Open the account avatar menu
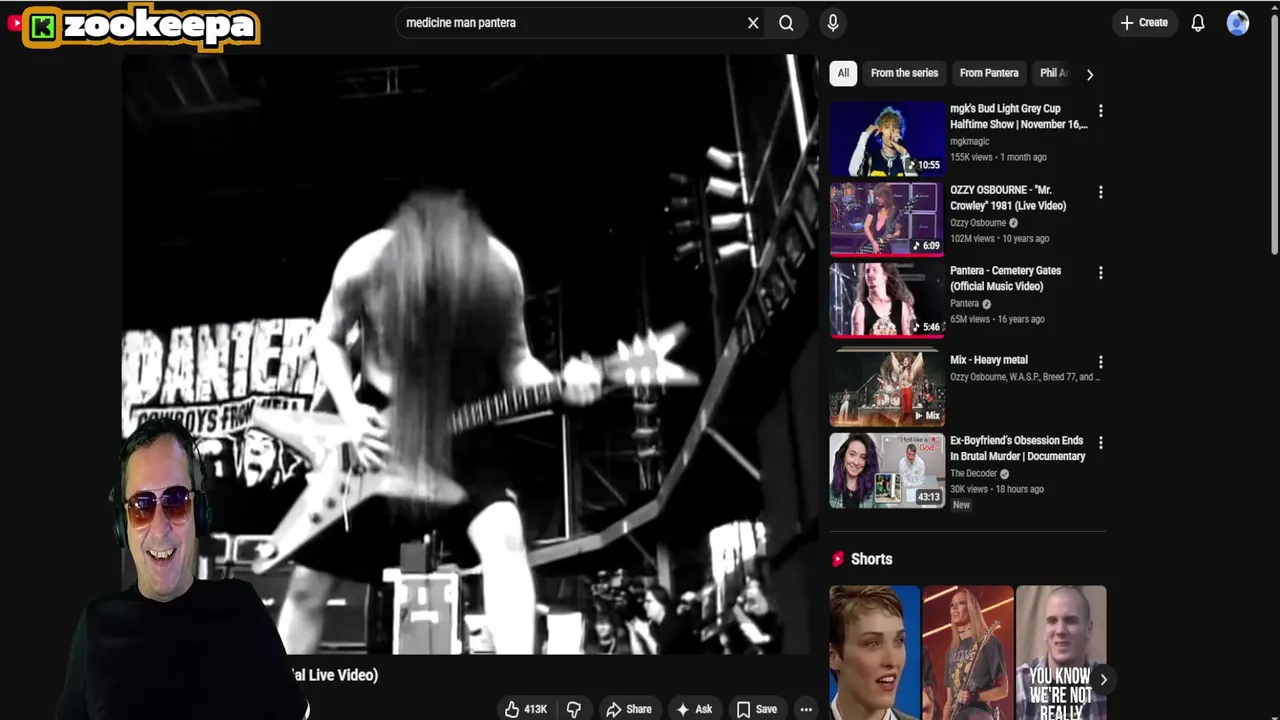The height and width of the screenshot is (720, 1280). tap(1238, 23)
